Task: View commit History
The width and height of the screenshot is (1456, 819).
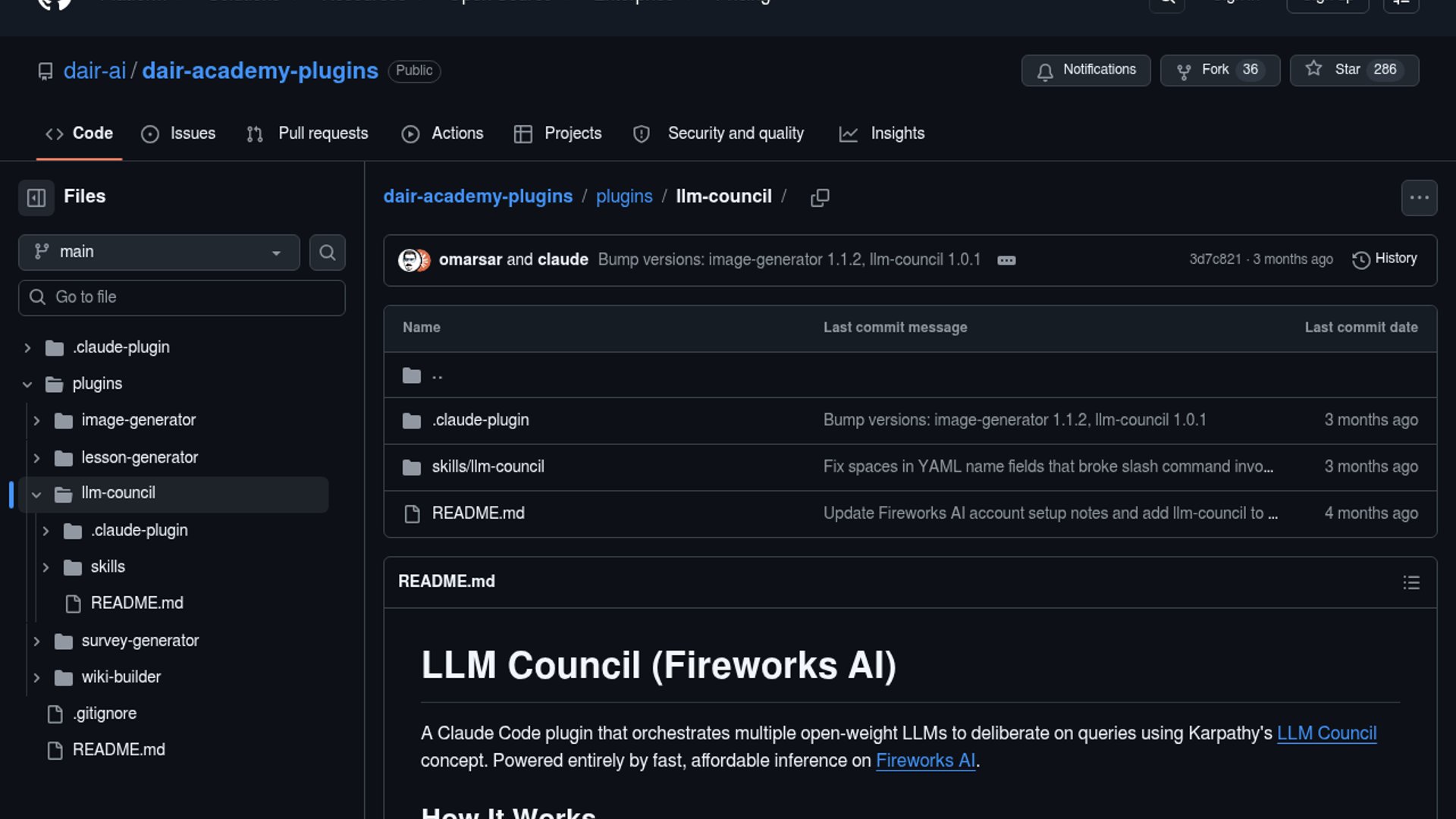Action: point(1384,259)
